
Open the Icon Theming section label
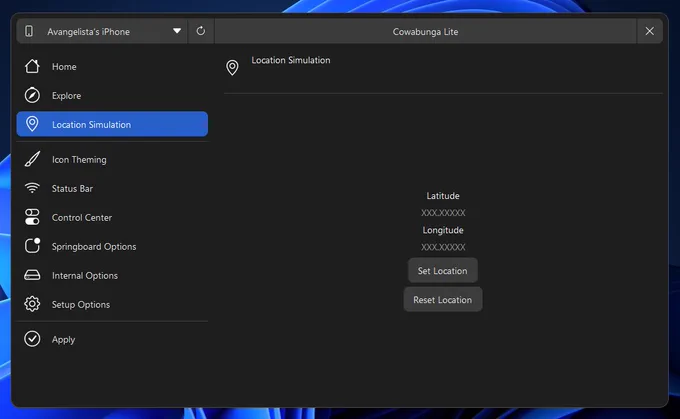coord(79,160)
